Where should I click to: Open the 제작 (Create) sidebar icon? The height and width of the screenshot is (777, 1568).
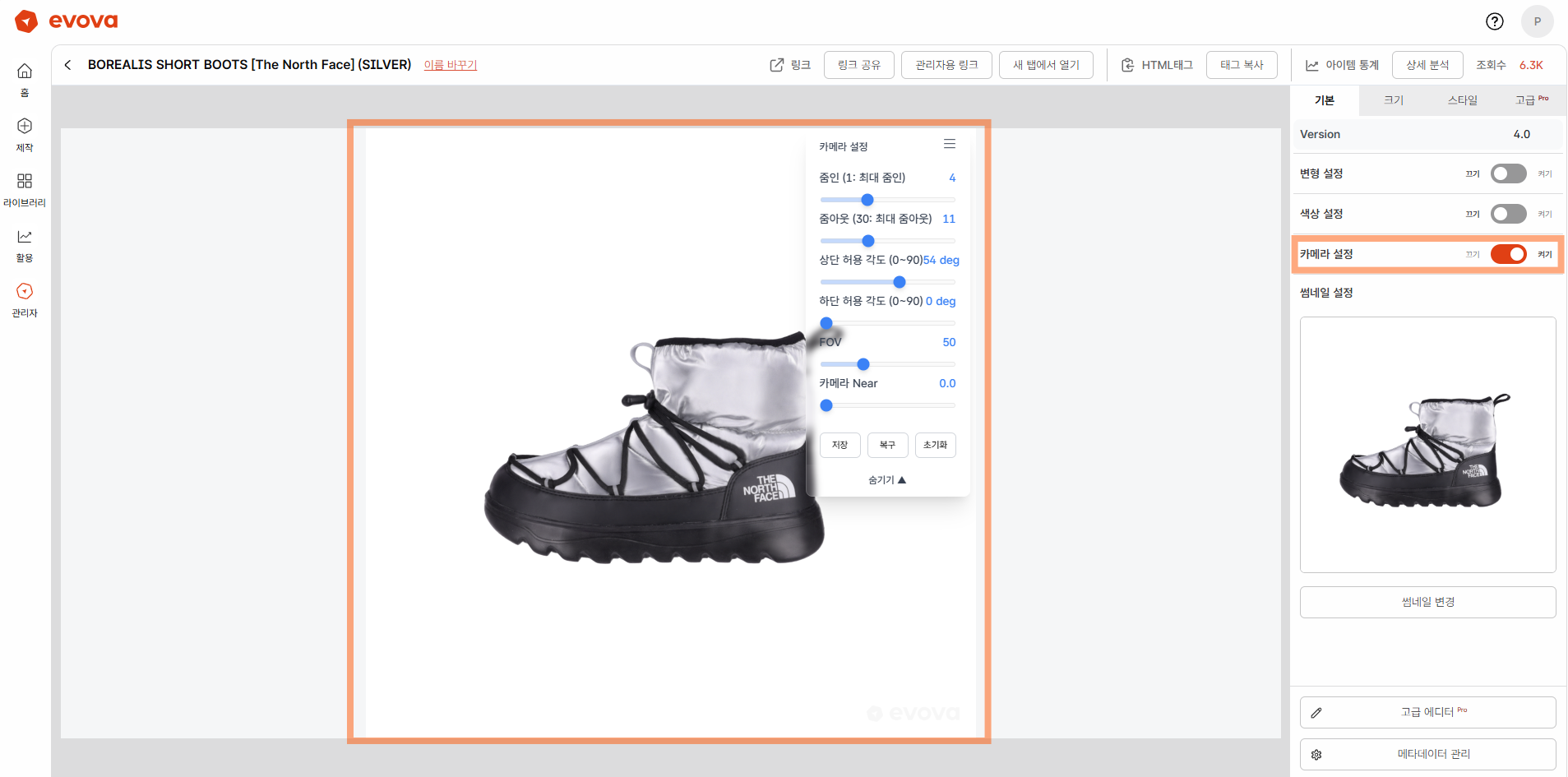pyautogui.click(x=25, y=127)
